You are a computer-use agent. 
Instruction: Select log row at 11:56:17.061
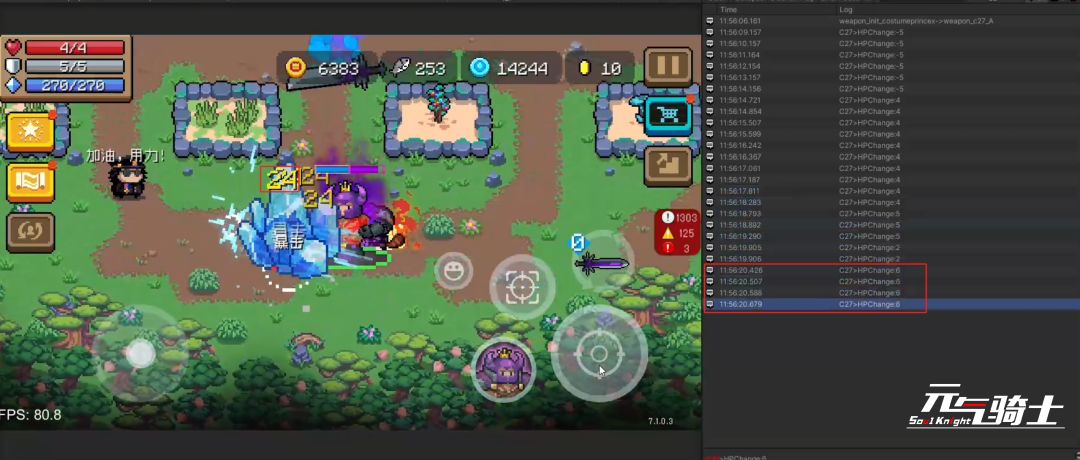point(893,169)
